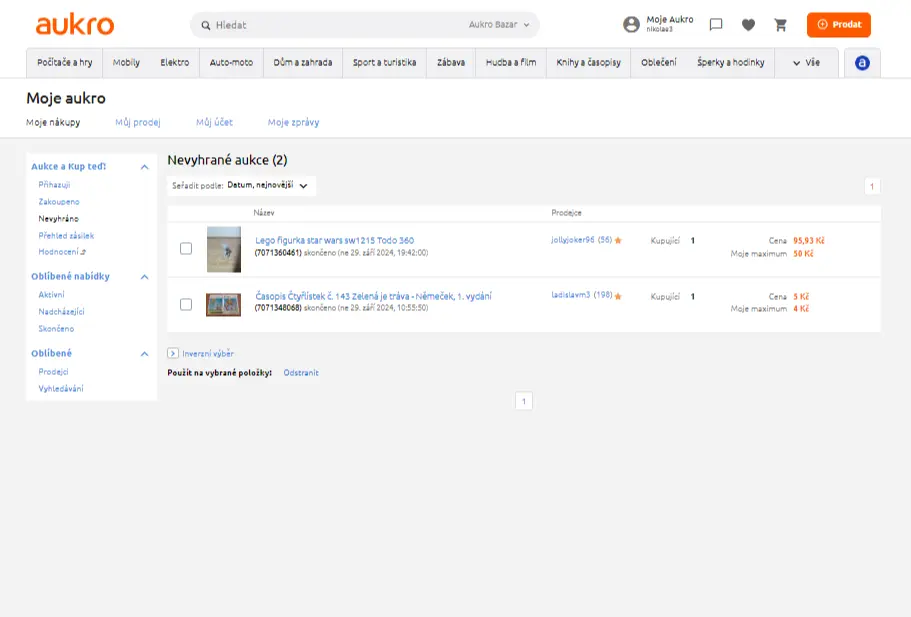Viewport: 911px width, 617px height.
Task: Open the Časopis Čtyřlístek item thumbnail
Action: coord(224,304)
